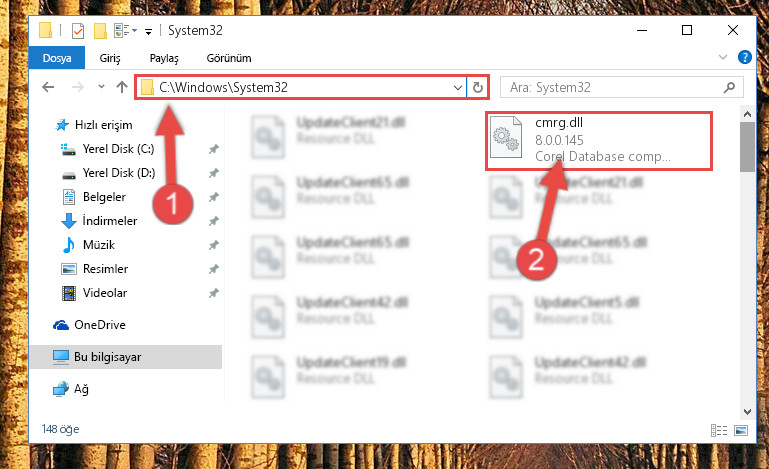The height and width of the screenshot is (469, 769).
Task: Unpin Müzik using its pin icon
Action: [213, 245]
